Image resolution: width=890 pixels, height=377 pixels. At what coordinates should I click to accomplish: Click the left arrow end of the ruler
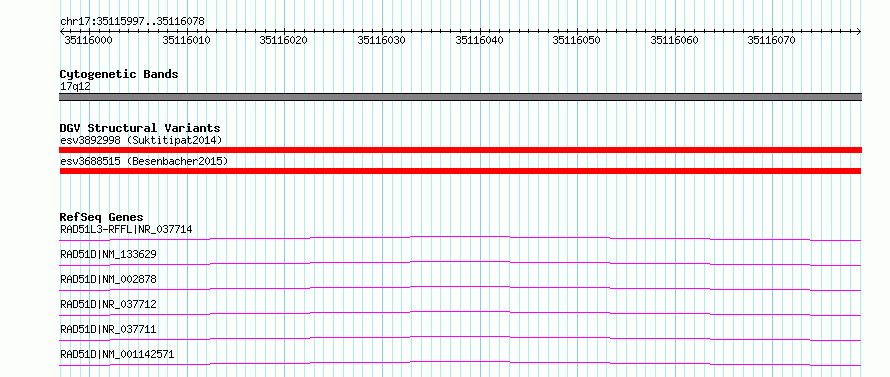[x=62, y=31]
